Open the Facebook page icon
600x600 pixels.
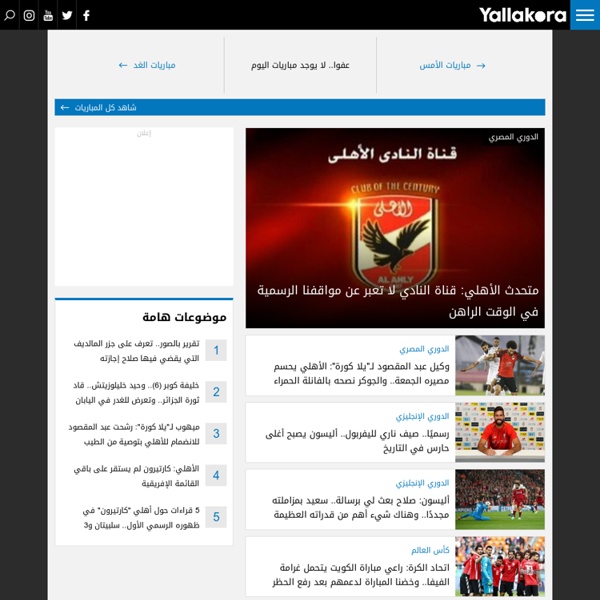coord(86,15)
